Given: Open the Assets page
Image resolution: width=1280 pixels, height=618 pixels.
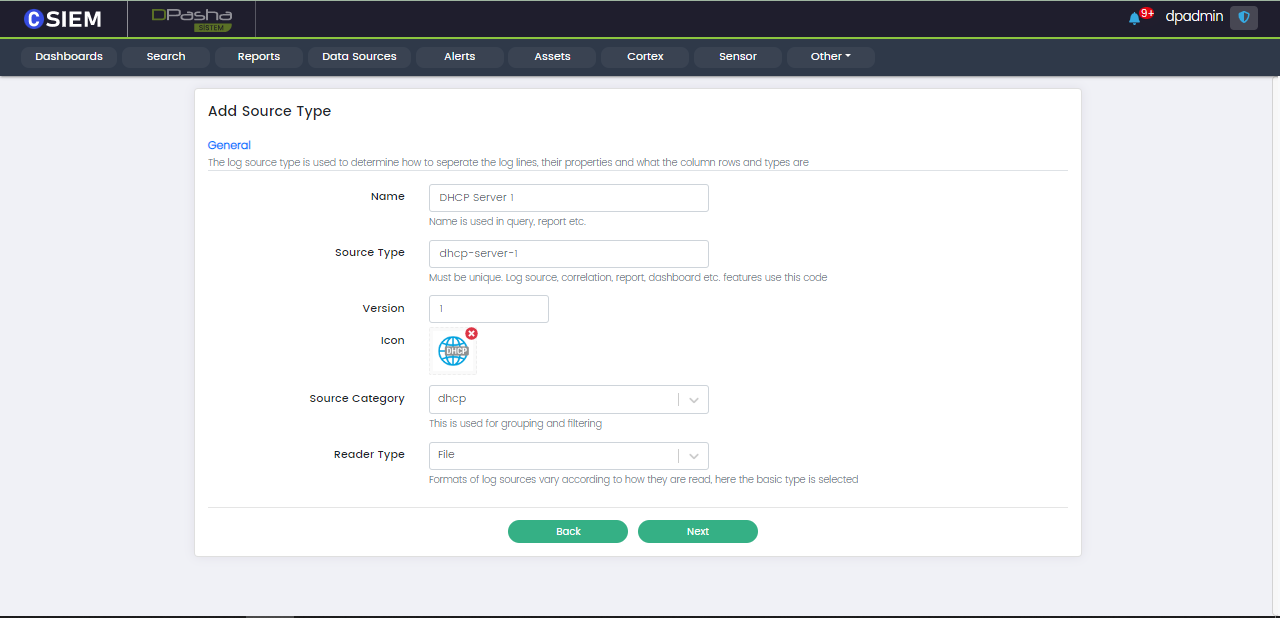Looking at the screenshot, I should click(552, 57).
